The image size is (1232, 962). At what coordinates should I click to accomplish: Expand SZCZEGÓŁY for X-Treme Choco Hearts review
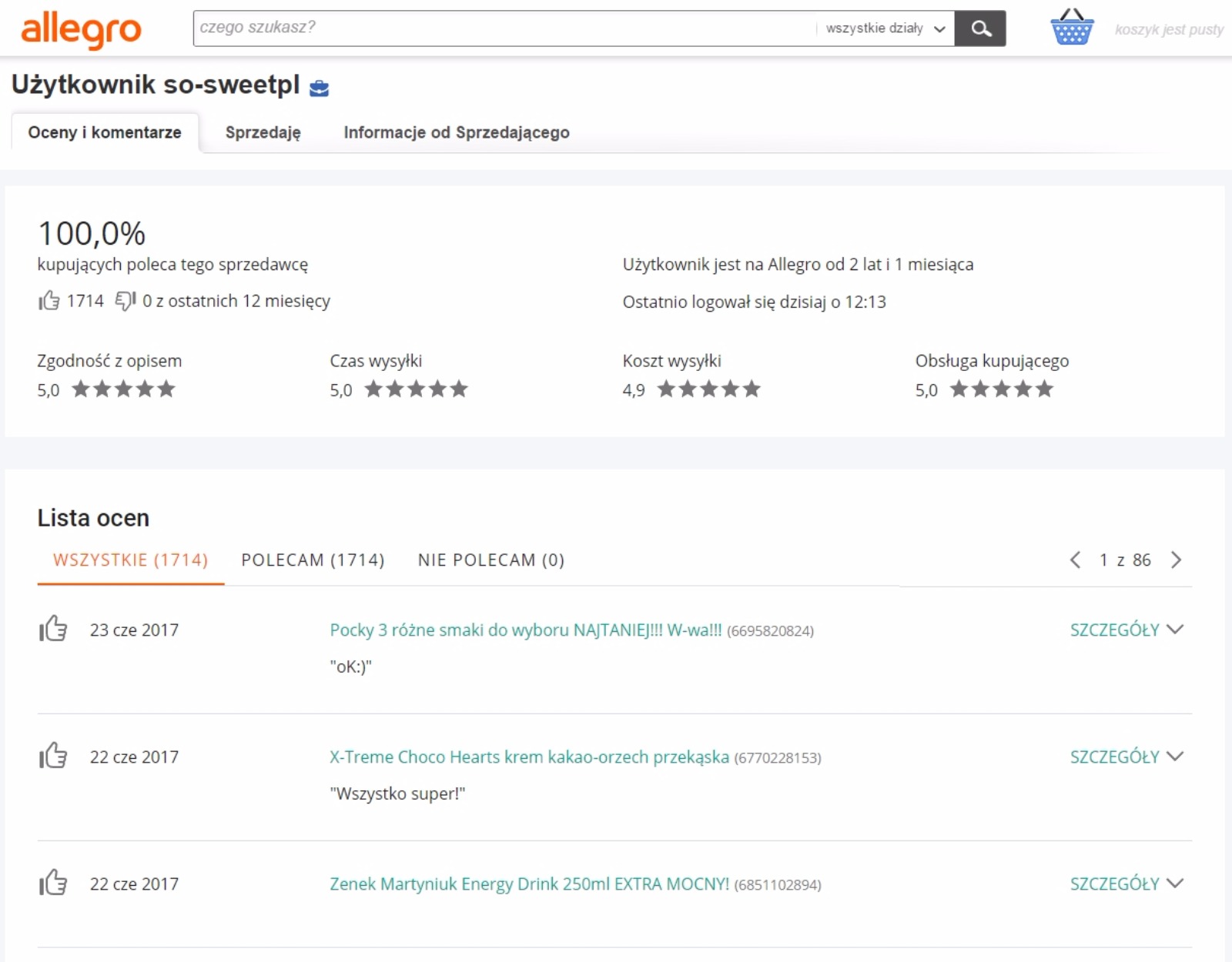pyautogui.click(x=1126, y=757)
